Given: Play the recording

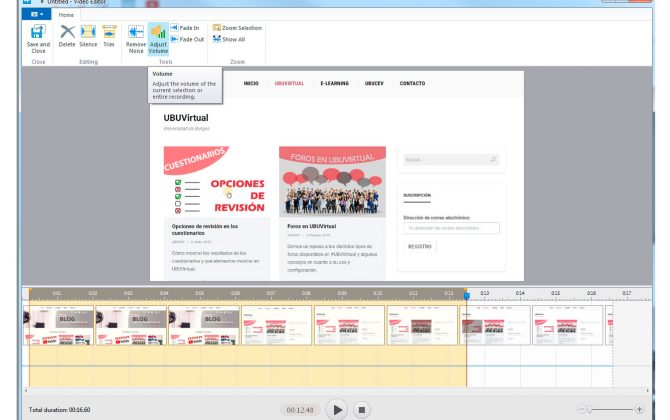Looking at the screenshot, I should click(x=337, y=410).
